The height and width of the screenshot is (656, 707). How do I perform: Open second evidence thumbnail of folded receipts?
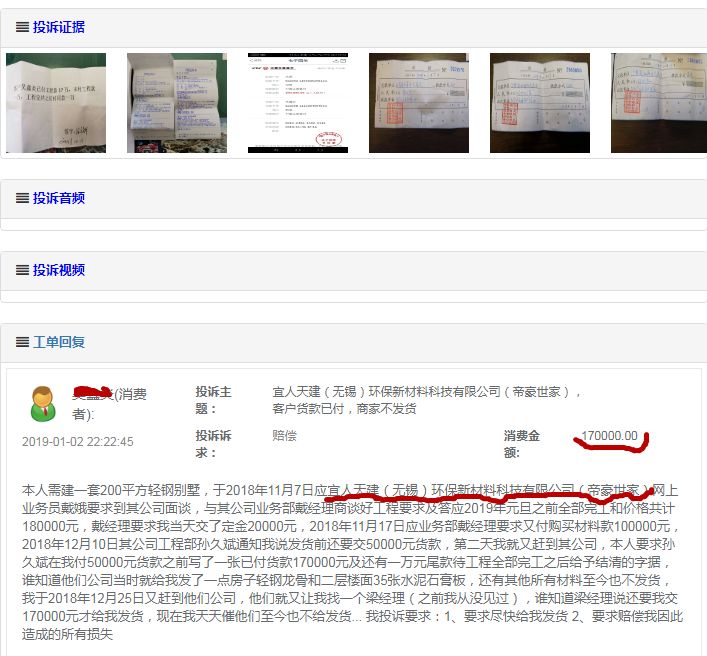[x=177, y=103]
